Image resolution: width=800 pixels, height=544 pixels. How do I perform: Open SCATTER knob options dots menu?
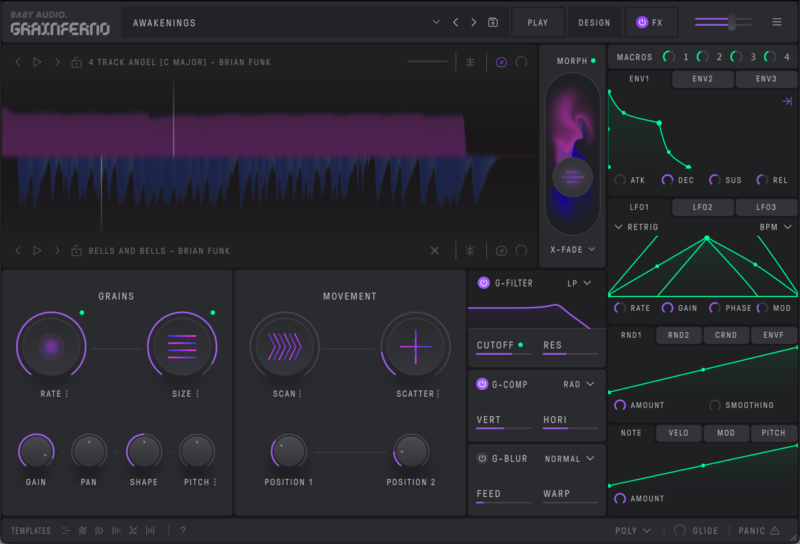(438, 393)
